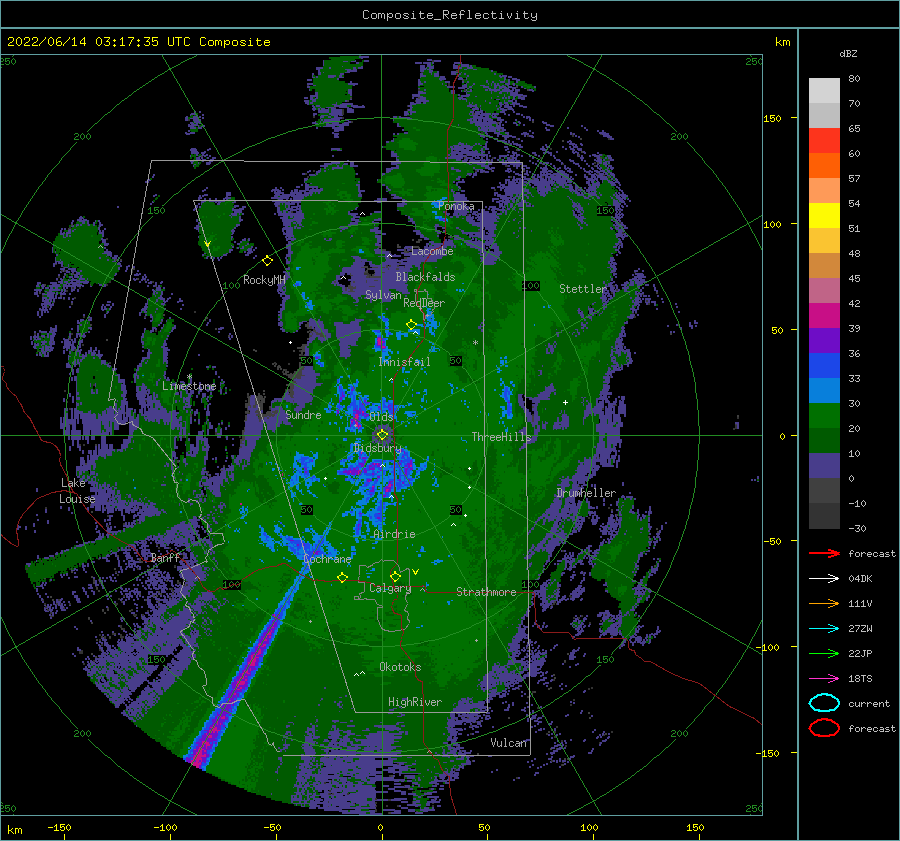Click the dBZ legend heading
This screenshot has height=841, width=900.
point(848,53)
